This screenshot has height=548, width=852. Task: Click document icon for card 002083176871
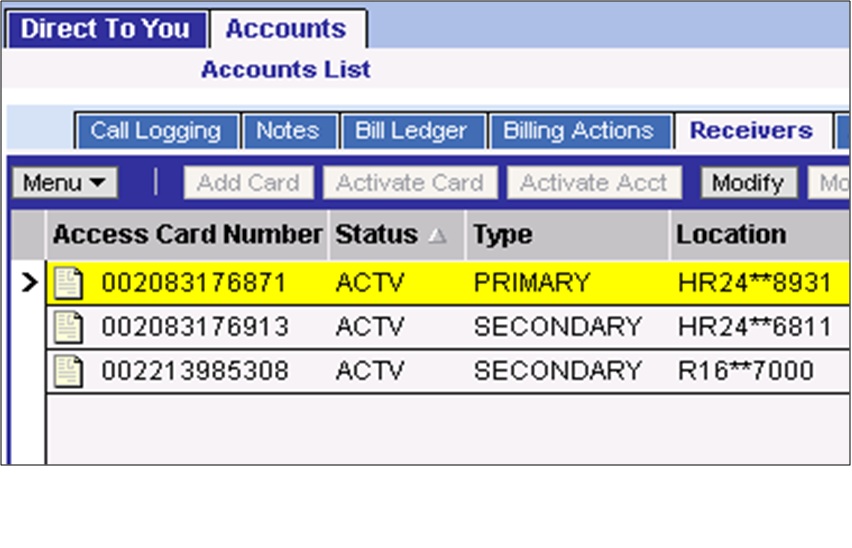tap(68, 284)
